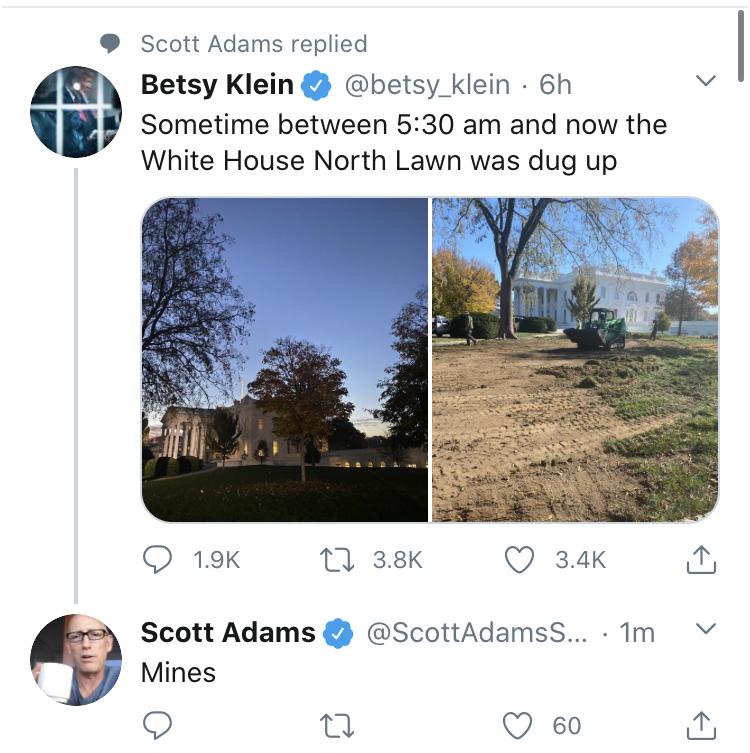Image resolution: width=750 pixels, height=753 pixels.
Task: Open Betsy Klein's profile picture
Action: click(x=76, y=112)
